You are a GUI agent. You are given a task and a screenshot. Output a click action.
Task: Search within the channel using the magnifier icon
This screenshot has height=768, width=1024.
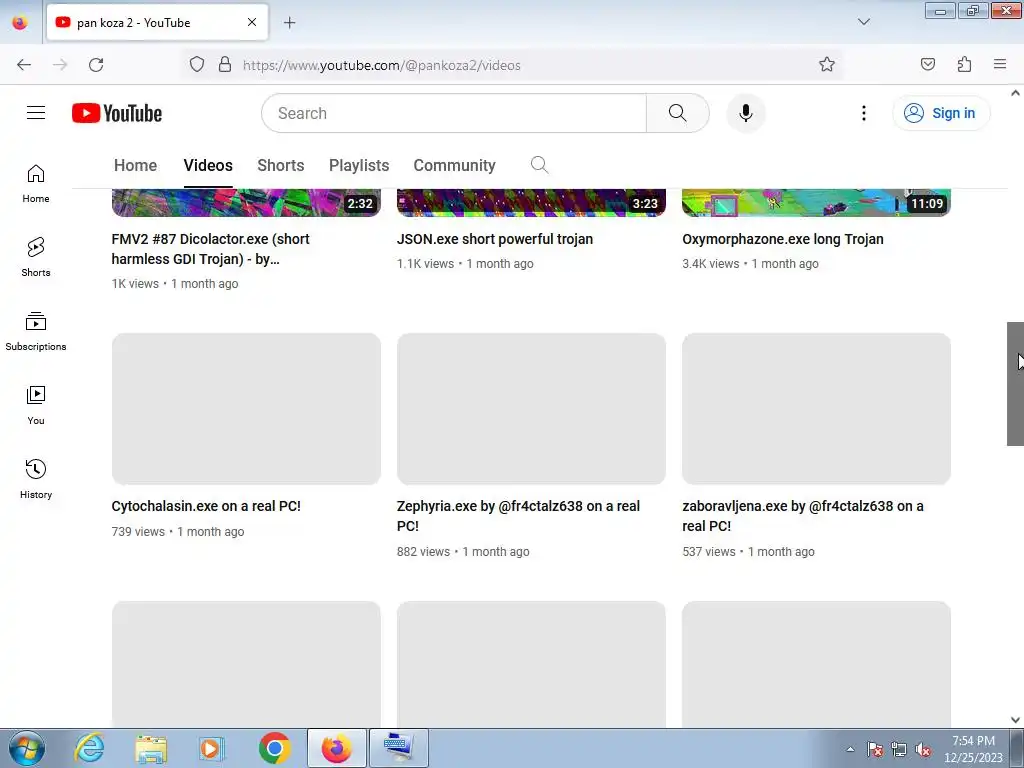click(x=539, y=165)
